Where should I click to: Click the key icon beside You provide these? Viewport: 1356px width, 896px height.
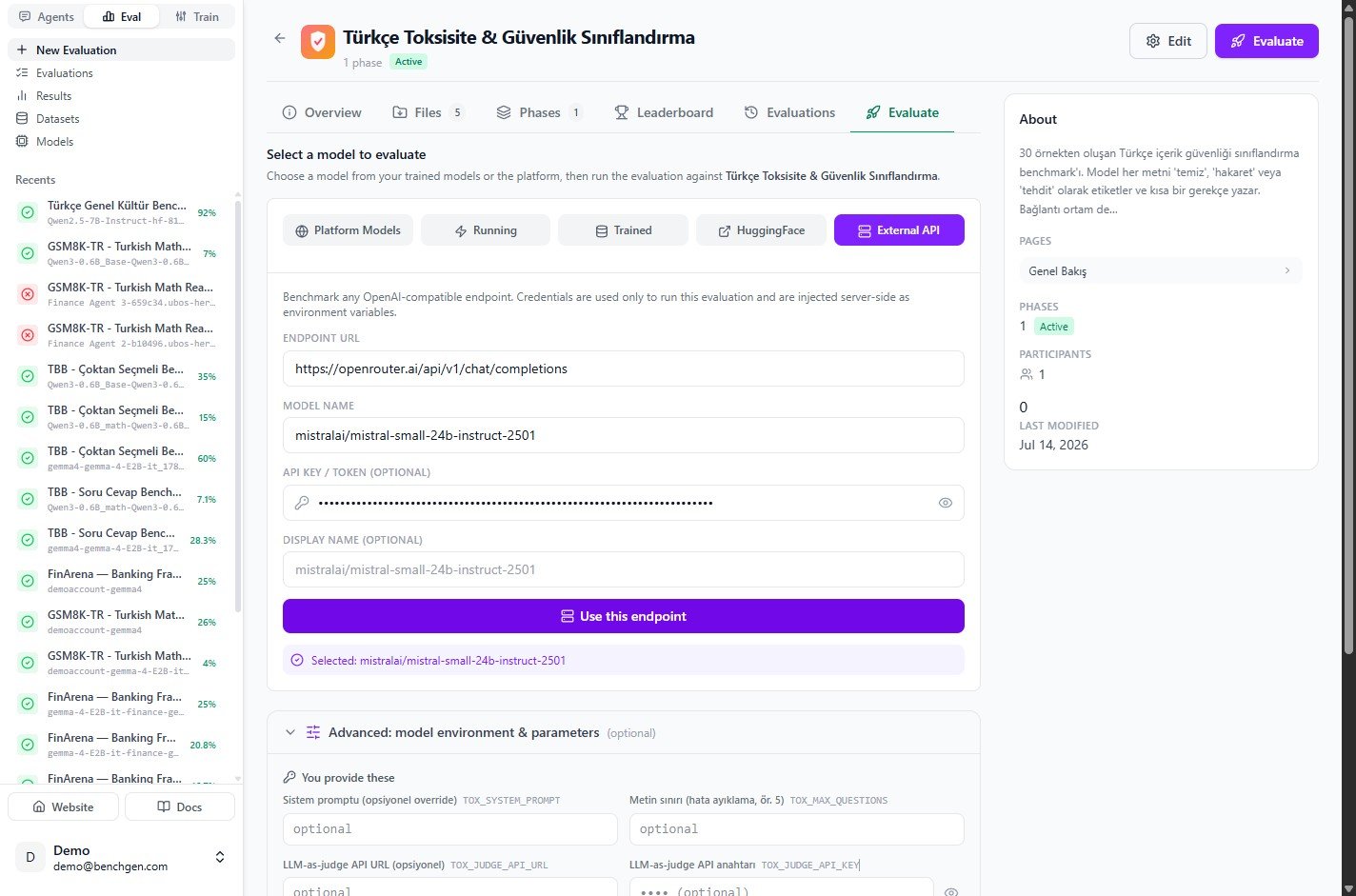(289, 778)
